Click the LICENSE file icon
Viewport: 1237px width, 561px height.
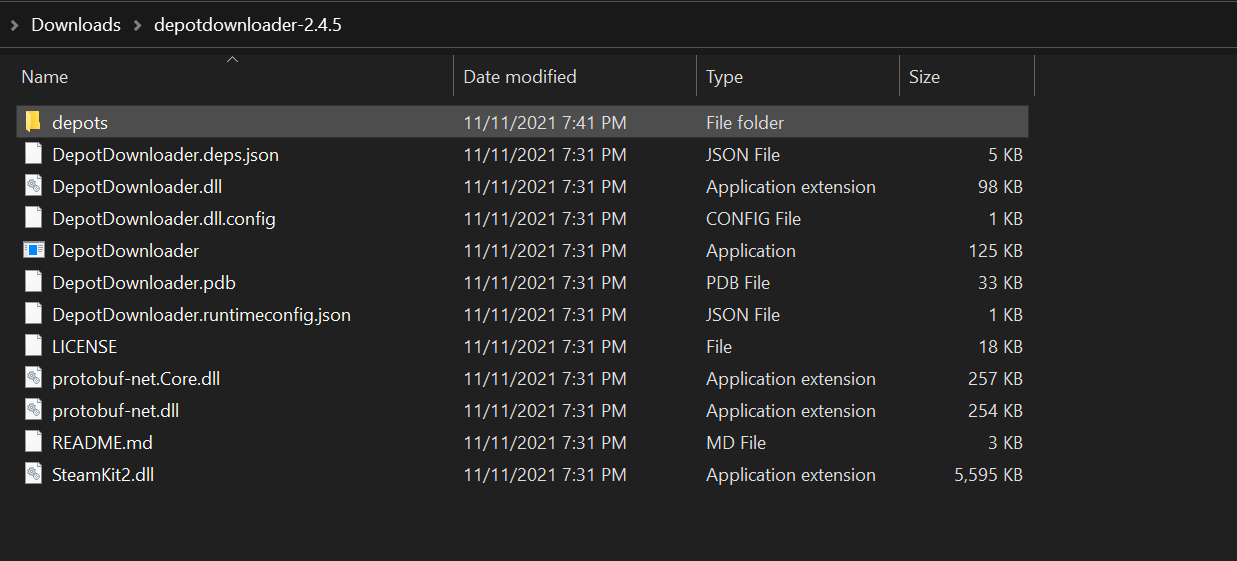click(33, 346)
